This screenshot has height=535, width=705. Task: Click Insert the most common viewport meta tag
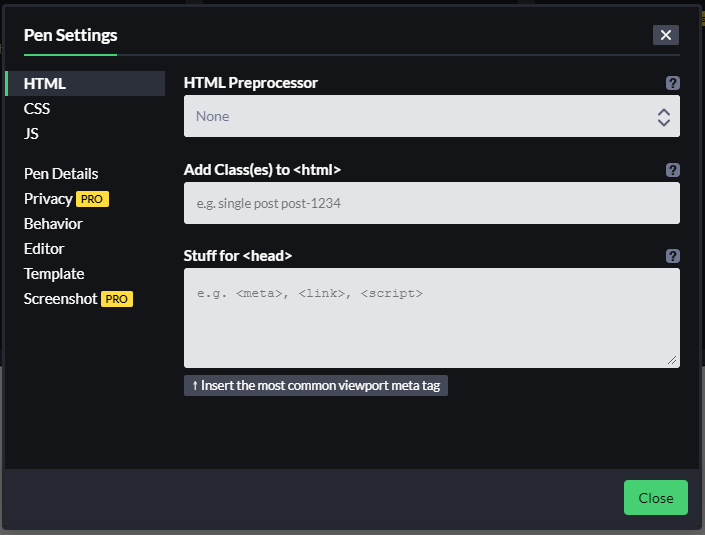[x=316, y=386]
